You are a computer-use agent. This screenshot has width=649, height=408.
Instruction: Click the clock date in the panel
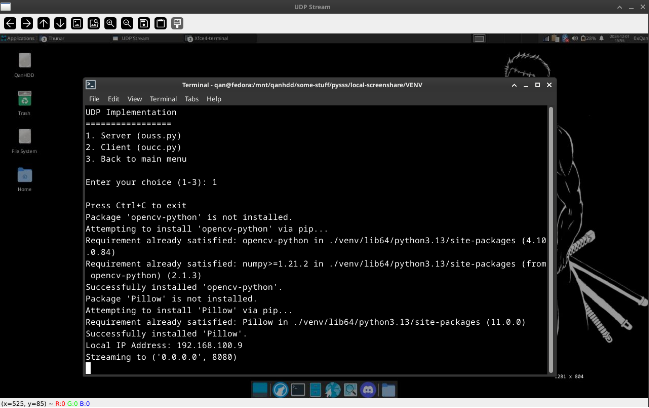tap(619, 38)
